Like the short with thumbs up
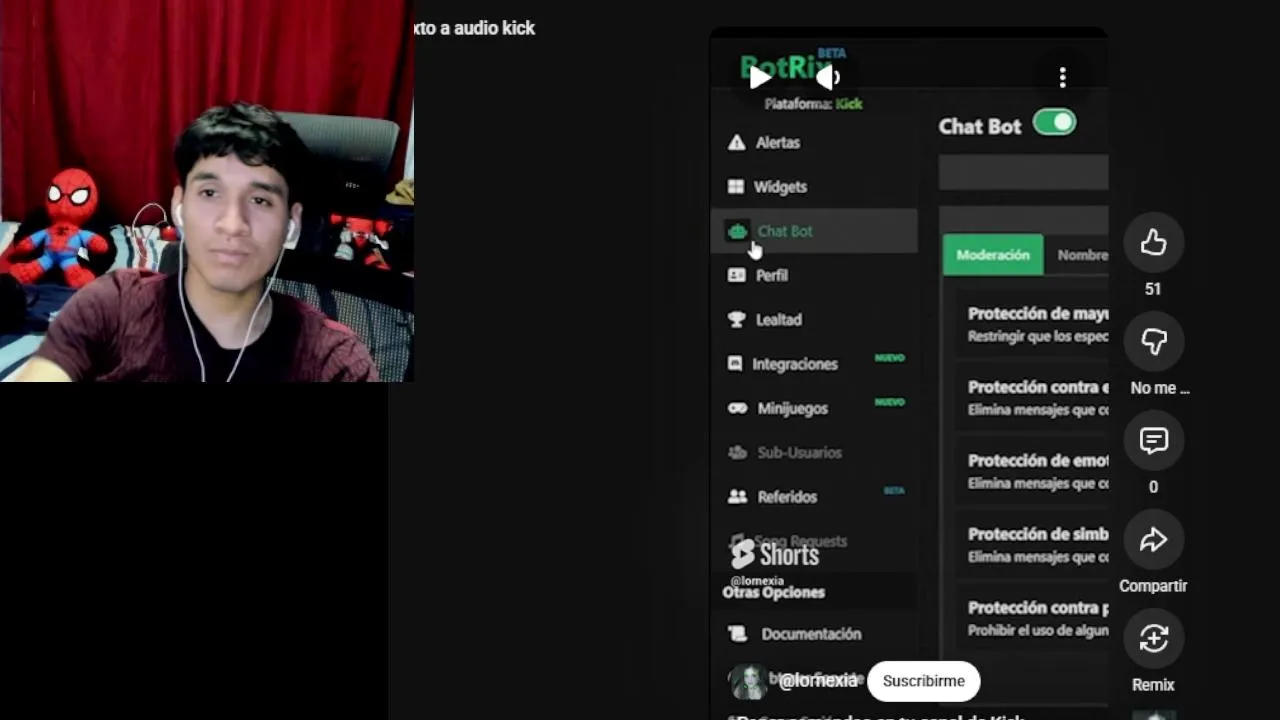 [x=1153, y=242]
